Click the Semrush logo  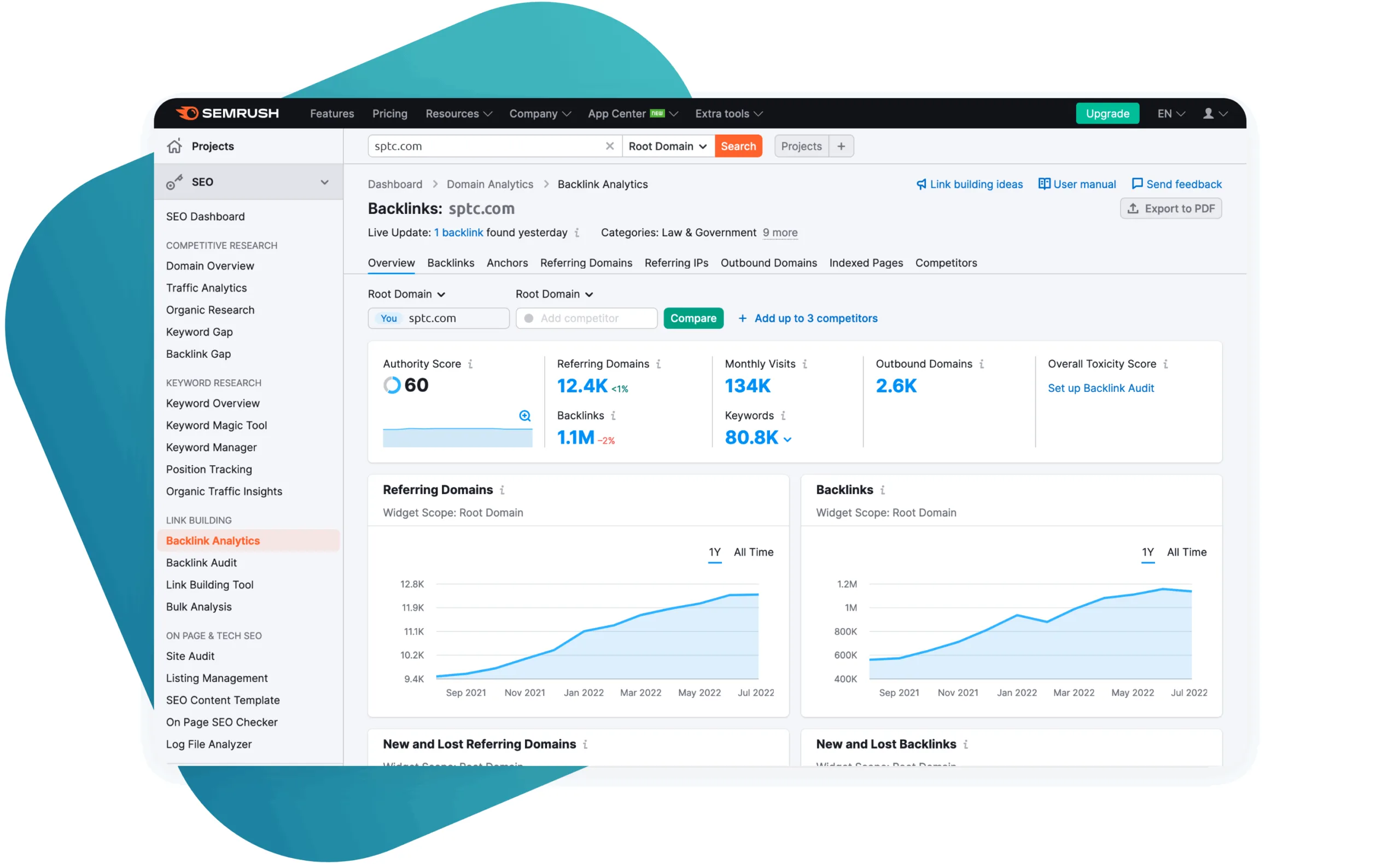pos(227,113)
